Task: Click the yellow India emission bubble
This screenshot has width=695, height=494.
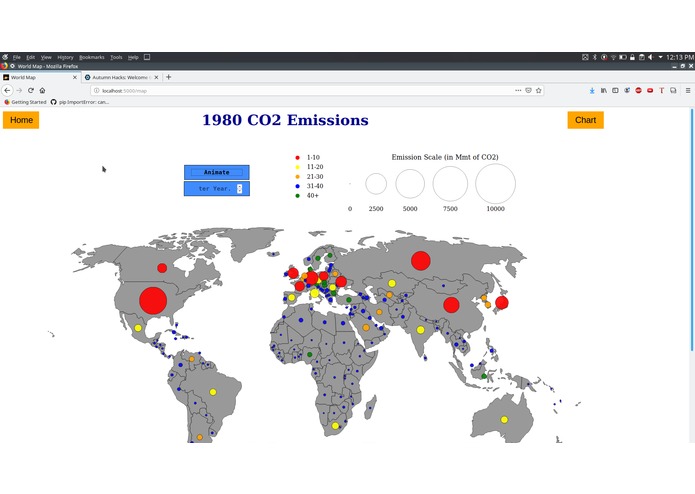Action: coord(420,330)
